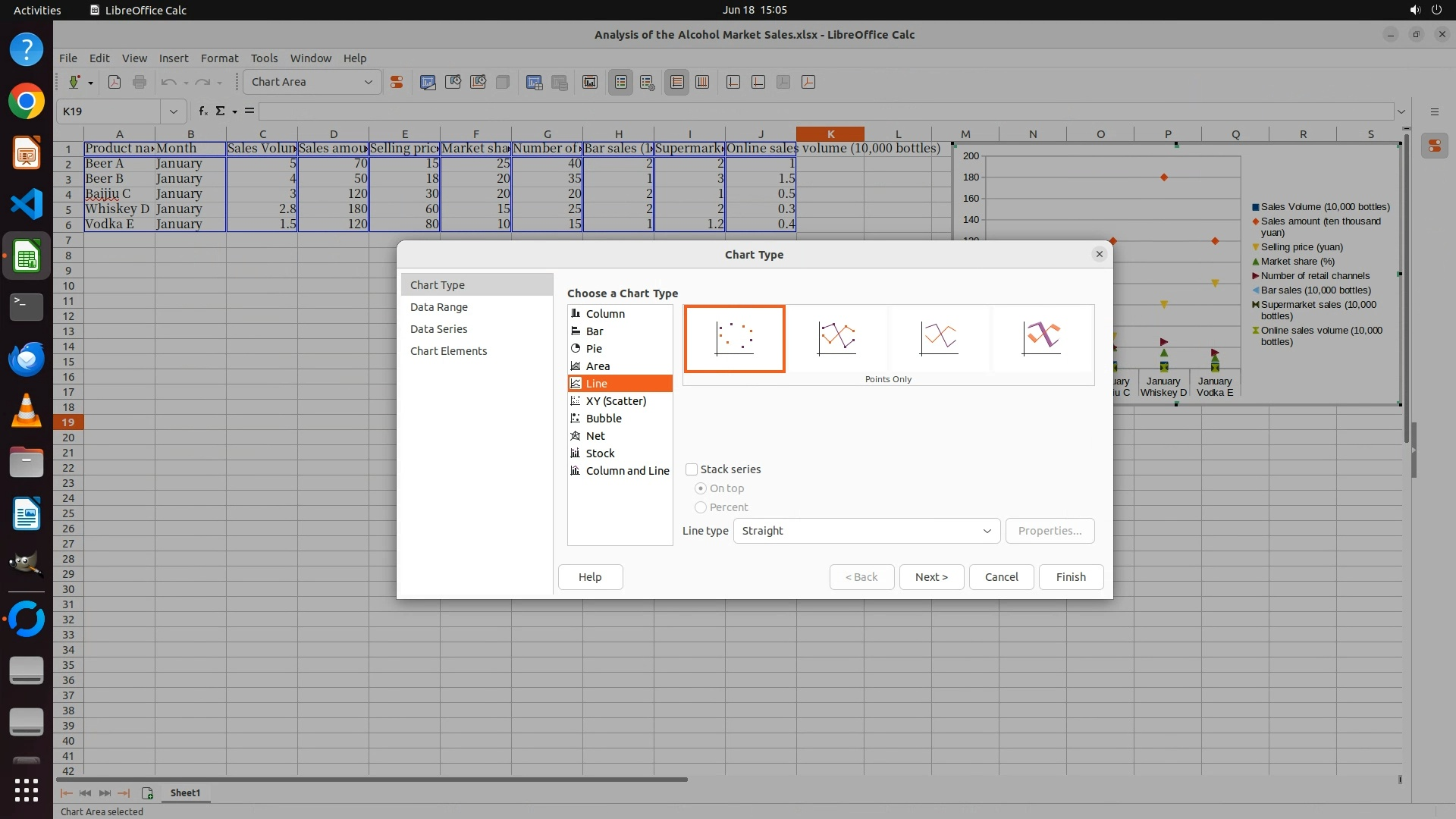The height and width of the screenshot is (819, 1456).
Task: Enable the Stack series checkbox
Action: click(692, 469)
